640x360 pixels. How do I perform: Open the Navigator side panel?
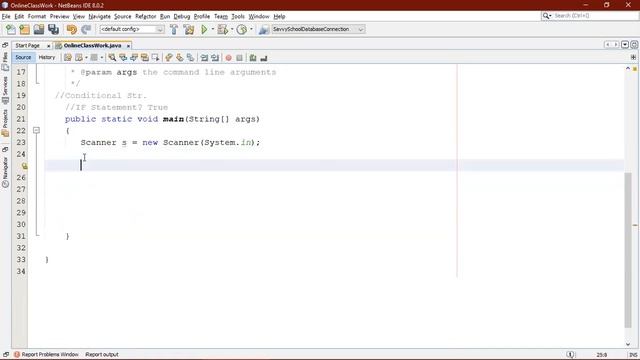[x=5, y=172]
